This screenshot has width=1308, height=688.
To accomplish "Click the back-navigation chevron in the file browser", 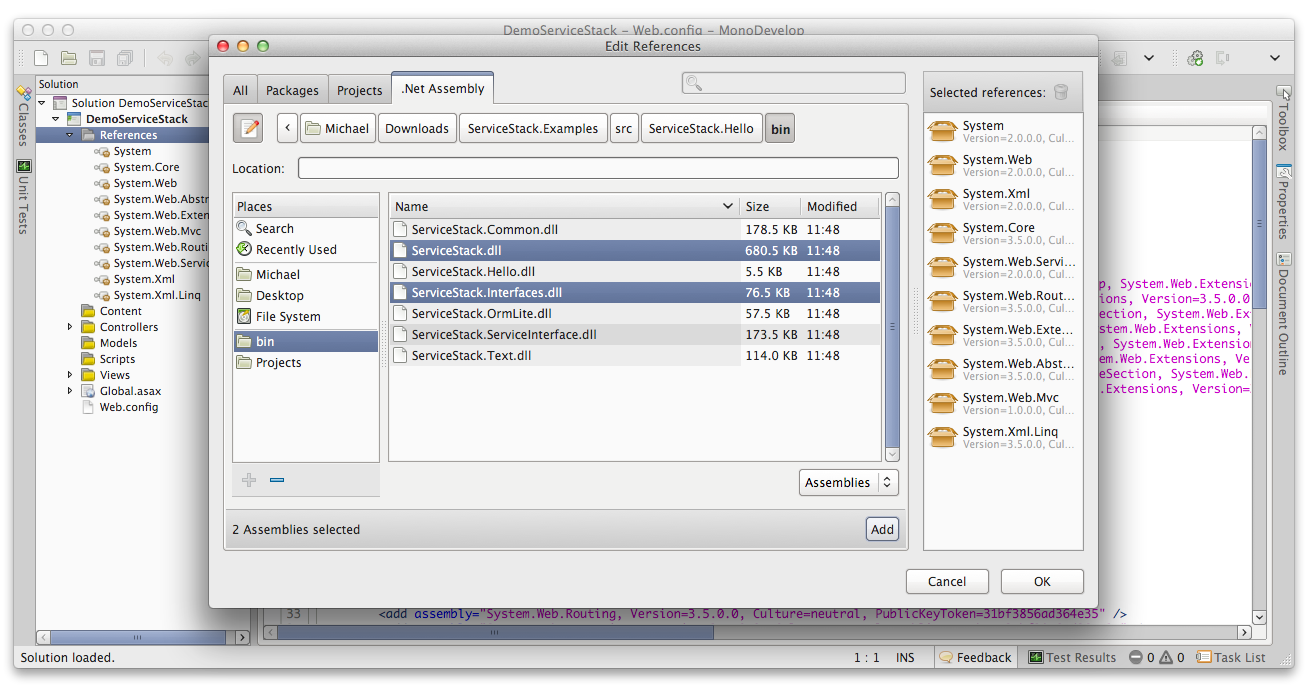I will tap(287, 128).
